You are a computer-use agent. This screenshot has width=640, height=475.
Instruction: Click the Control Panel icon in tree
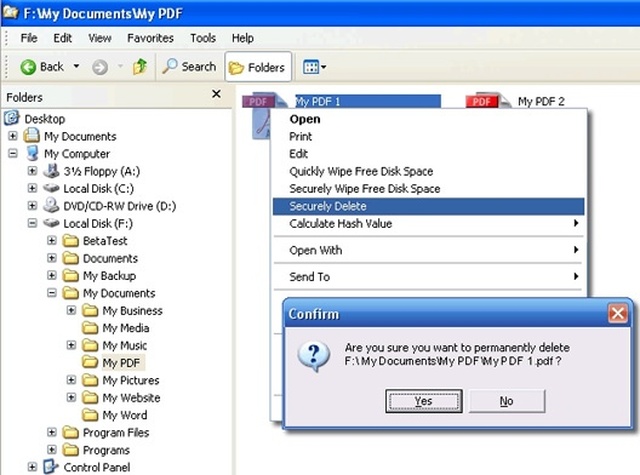[51, 467]
